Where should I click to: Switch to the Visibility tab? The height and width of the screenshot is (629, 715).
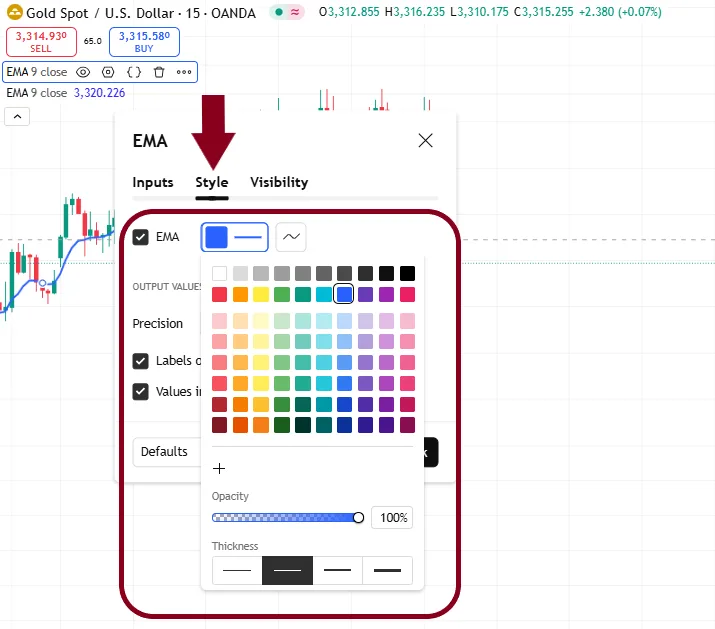[x=279, y=182]
